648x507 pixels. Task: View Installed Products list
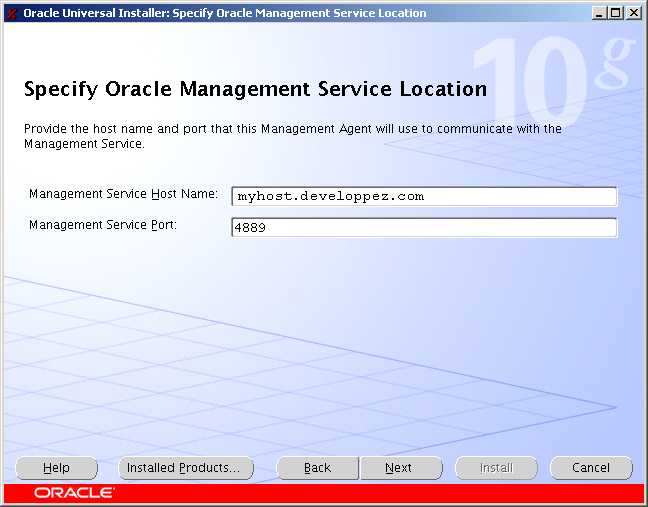[x=183, y=468]
